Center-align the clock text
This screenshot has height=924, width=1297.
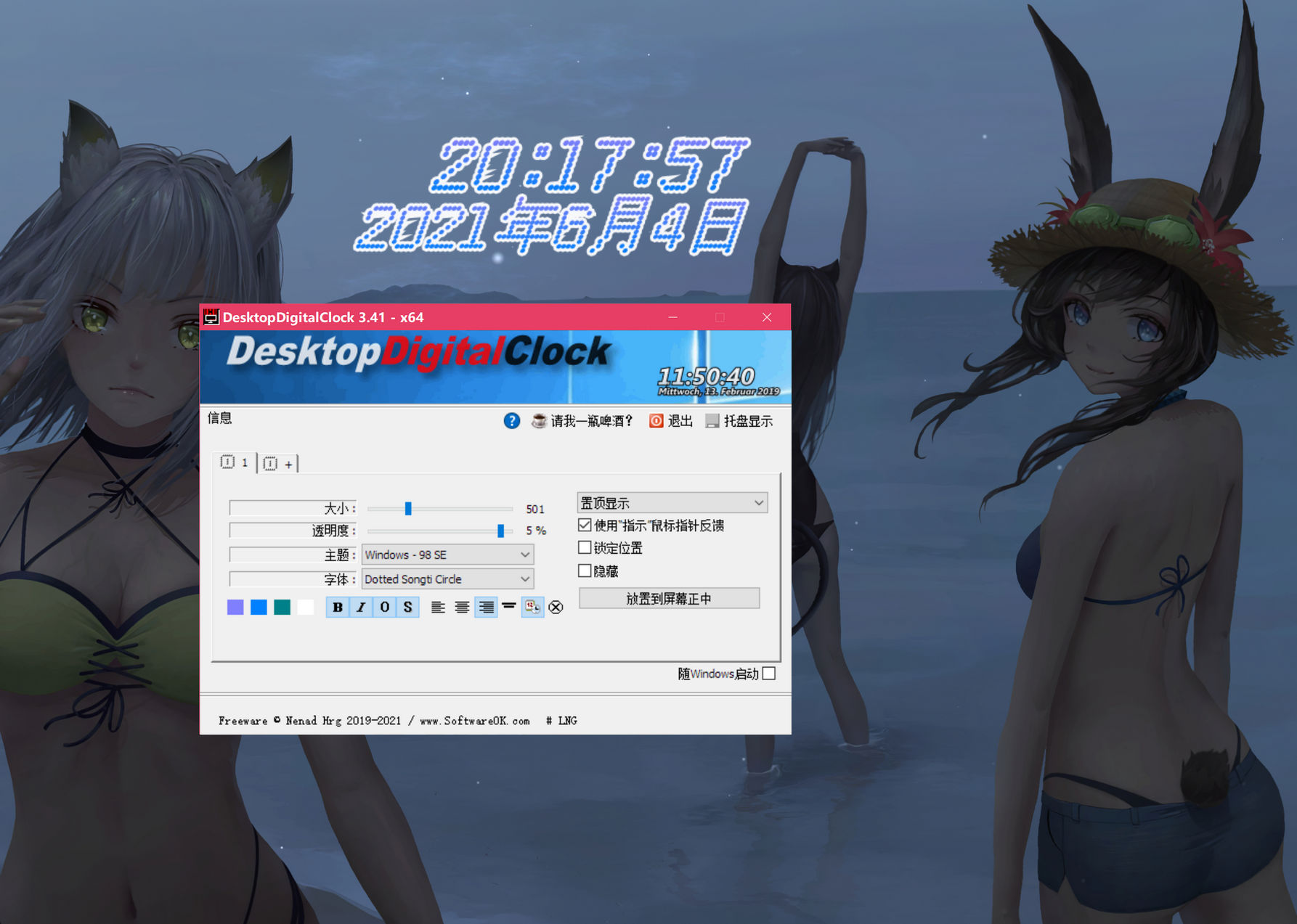pos(462,608)
